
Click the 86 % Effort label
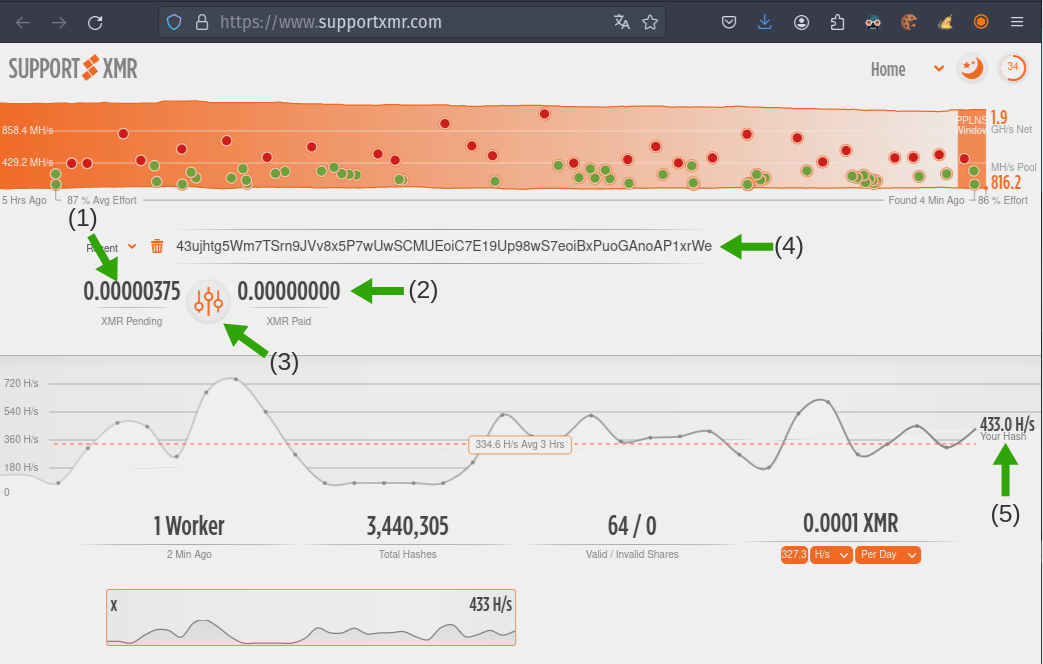(x=1003, y=200)
